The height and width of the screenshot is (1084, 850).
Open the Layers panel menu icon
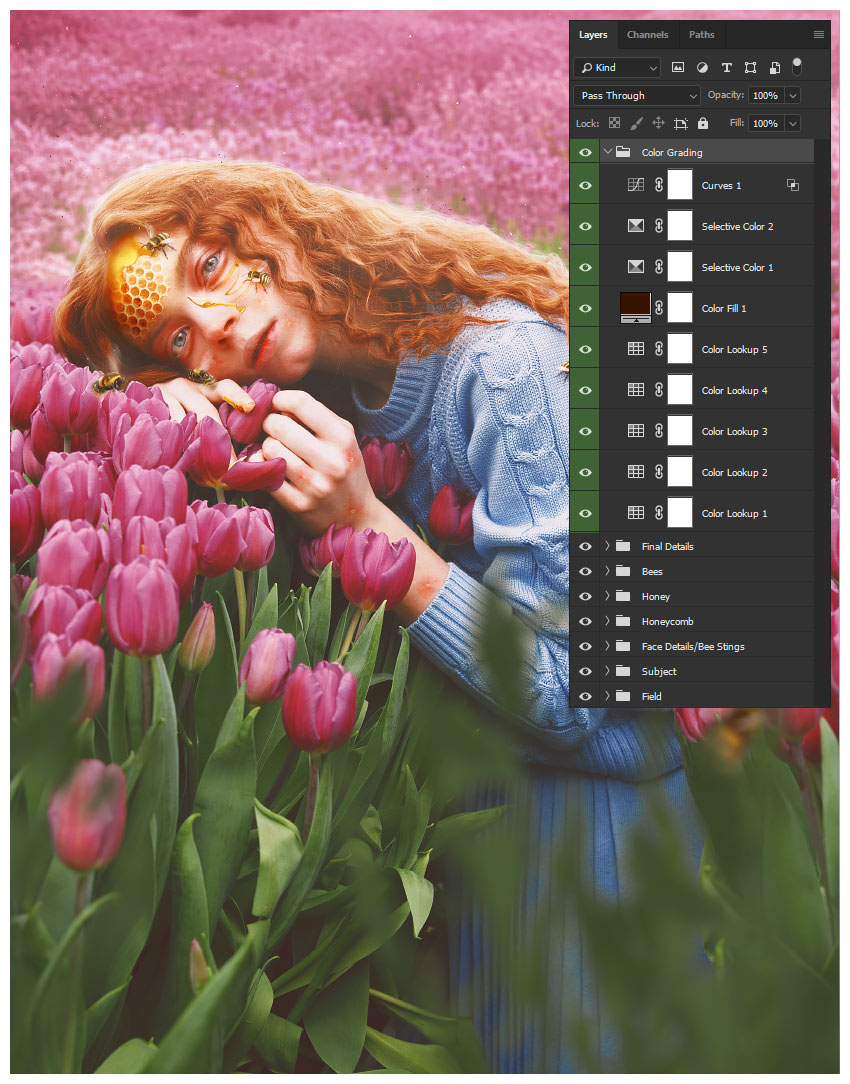click(x=819, y=35)
